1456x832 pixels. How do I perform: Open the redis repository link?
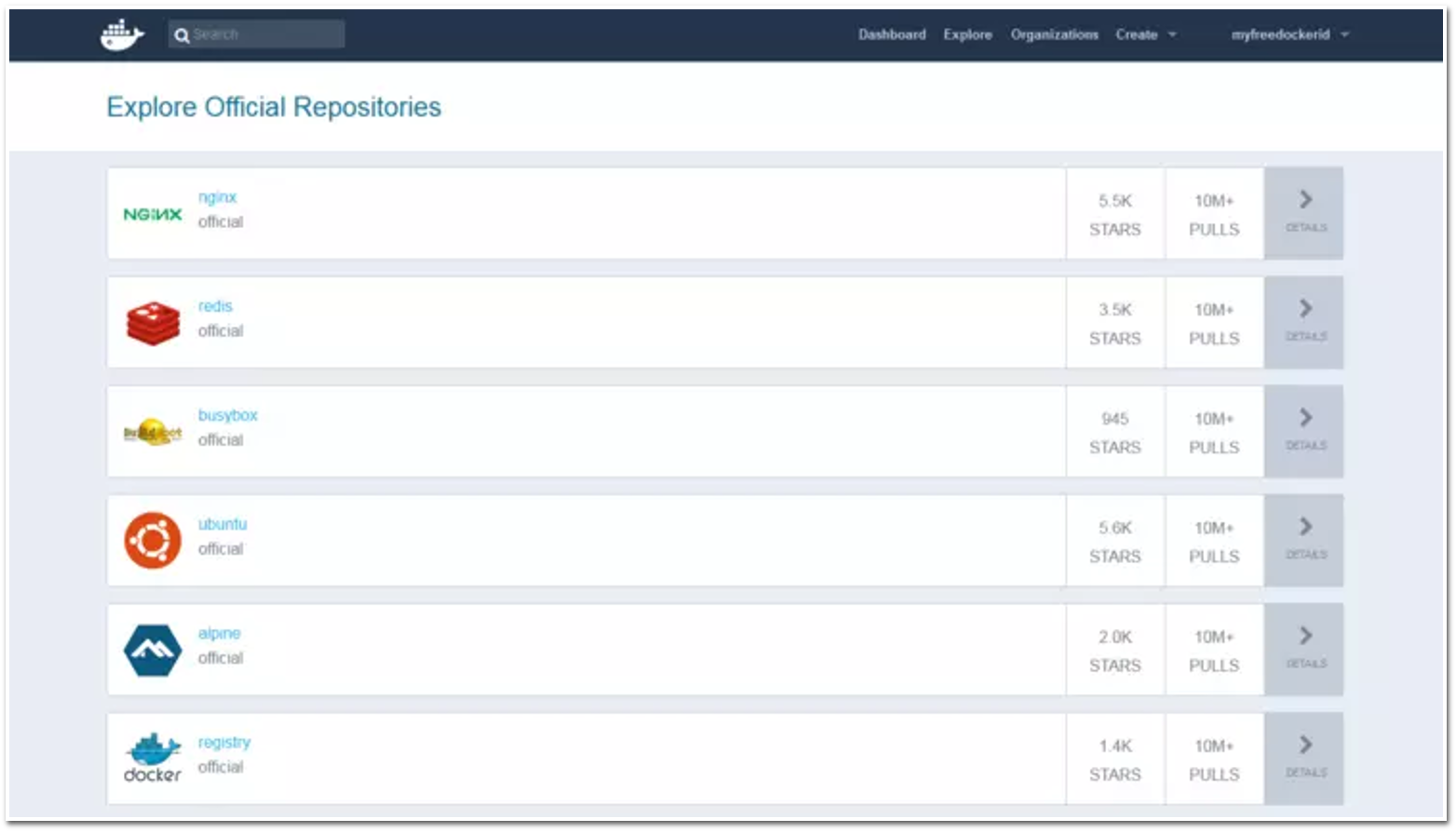point(215,306)
